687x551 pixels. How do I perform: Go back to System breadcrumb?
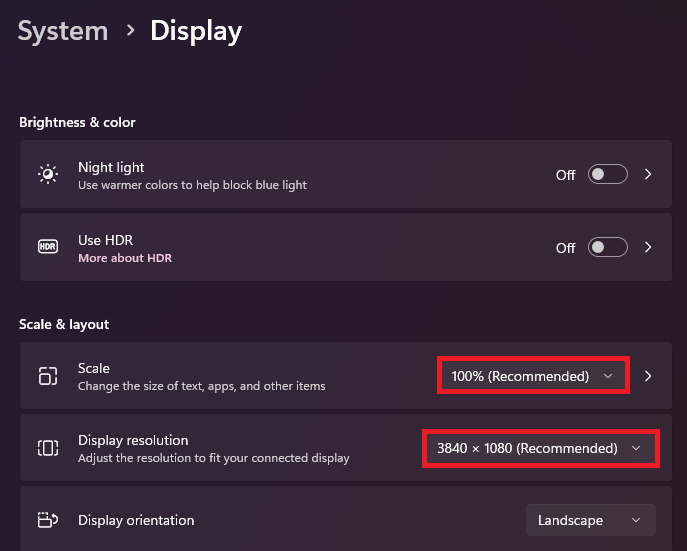point(63,30)
